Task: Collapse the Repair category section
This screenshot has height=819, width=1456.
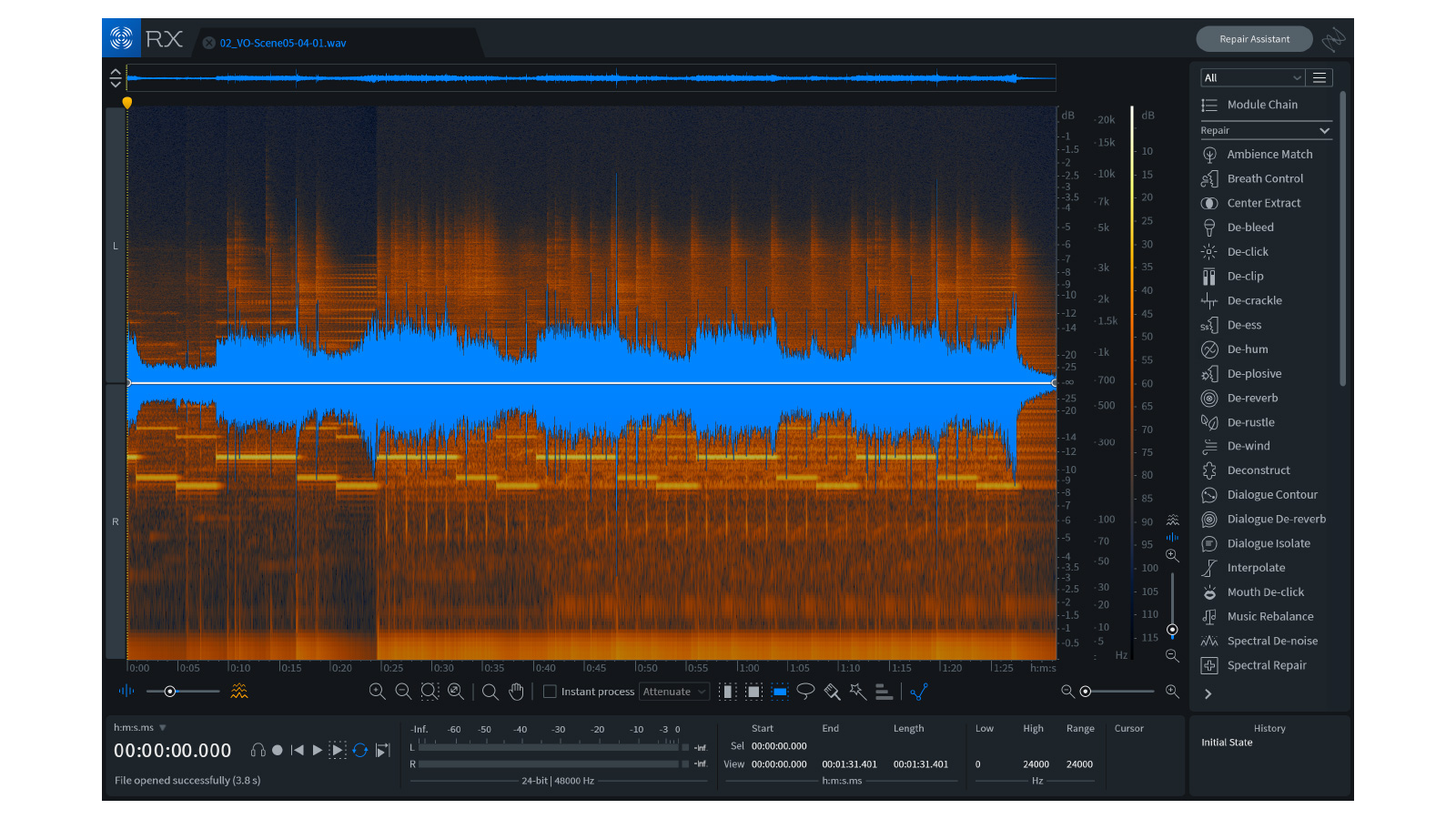Action: (x=1266, y=131)
